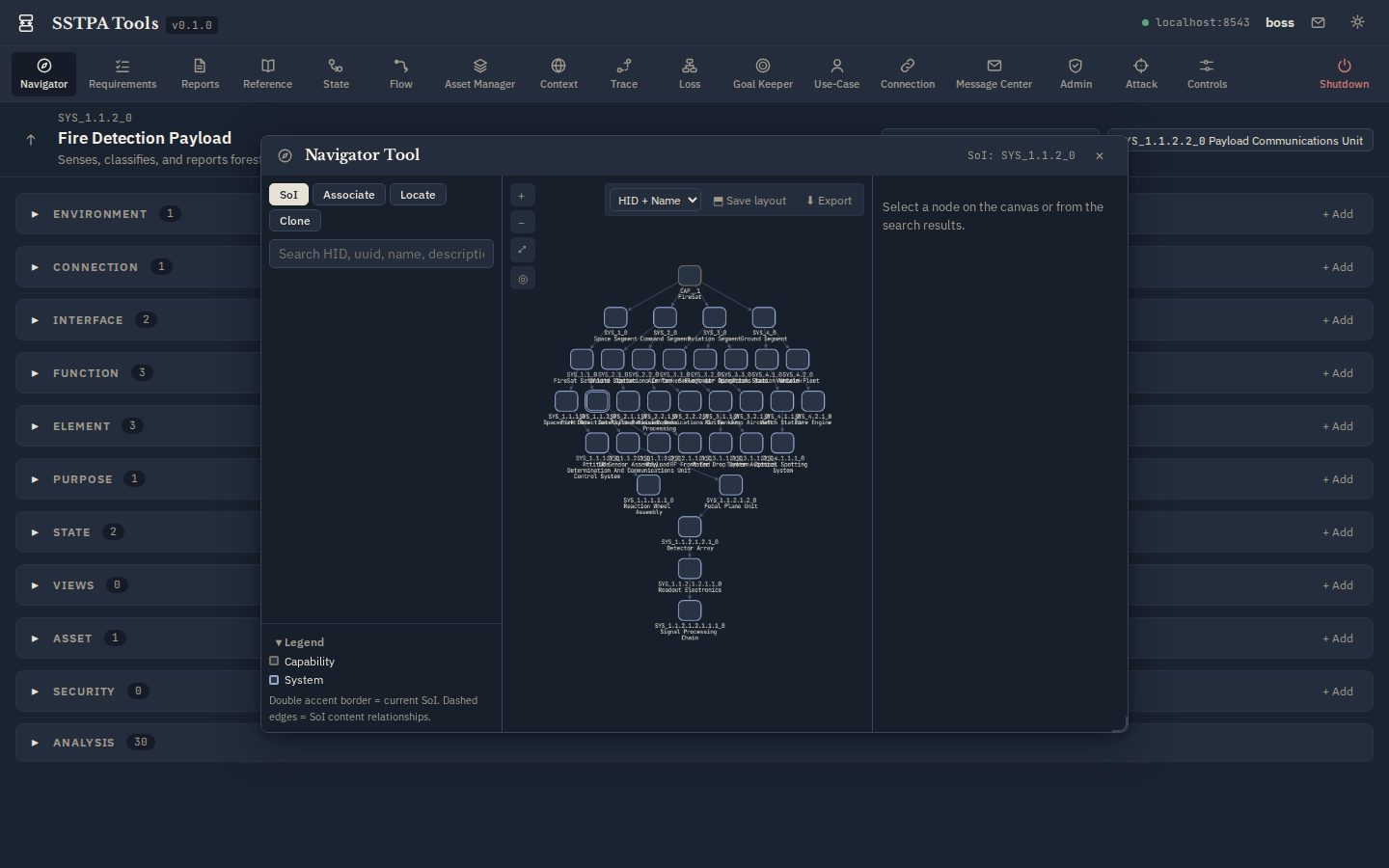Open the Flow tool
1389x868 pixels.
coord(401,74)
